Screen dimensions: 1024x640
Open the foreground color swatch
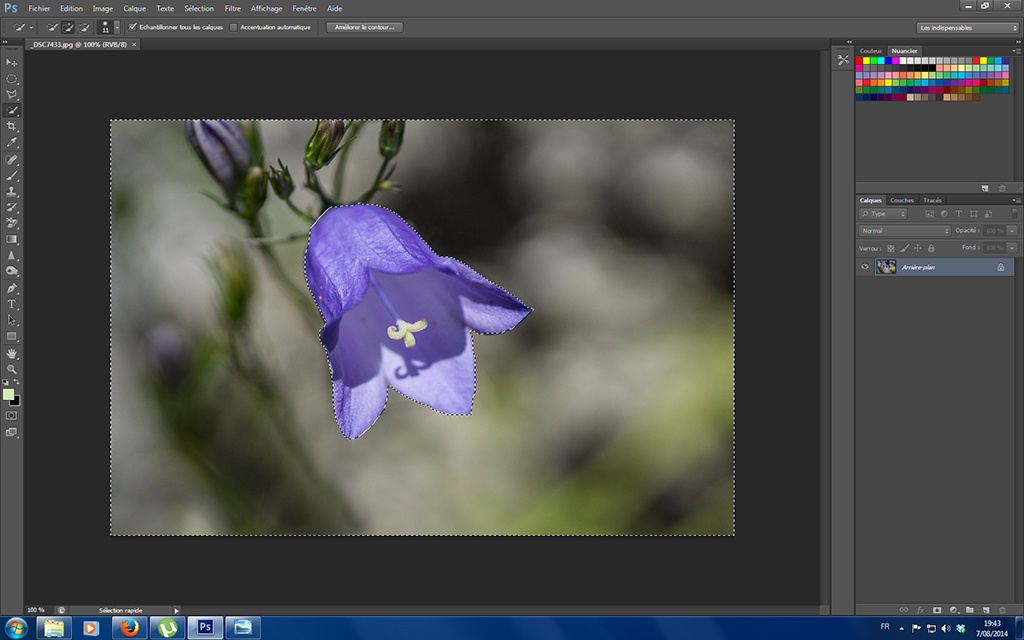coord(8,394)
